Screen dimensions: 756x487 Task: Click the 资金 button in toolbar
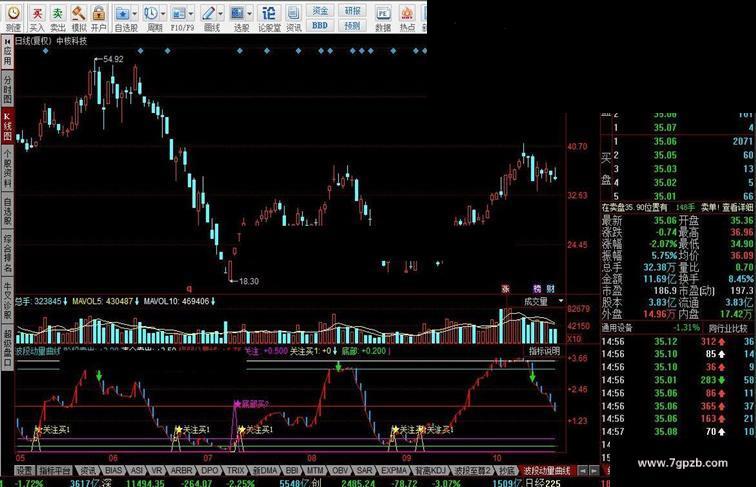tap(320, 11)
